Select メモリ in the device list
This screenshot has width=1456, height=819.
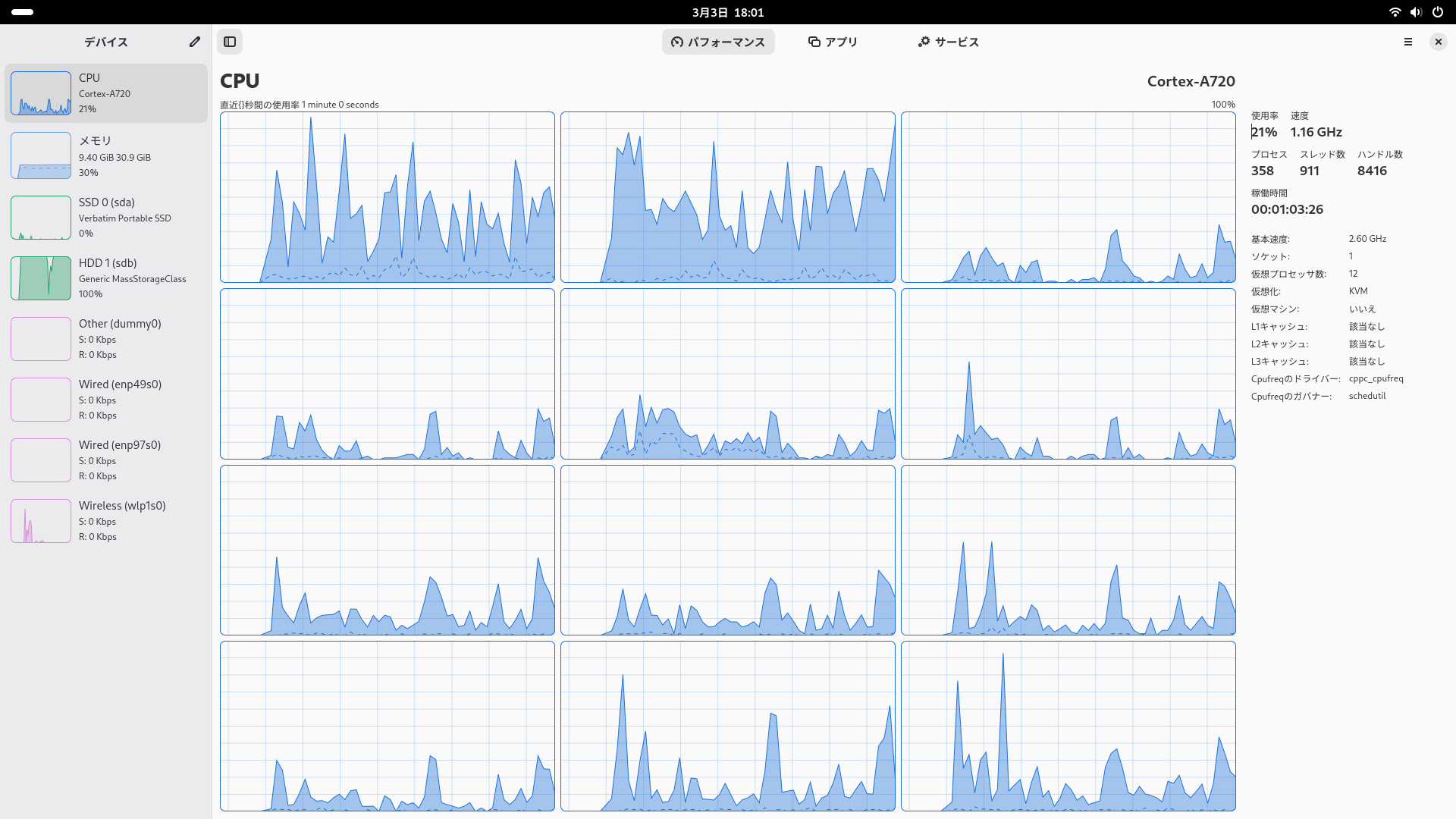(106, 155)
